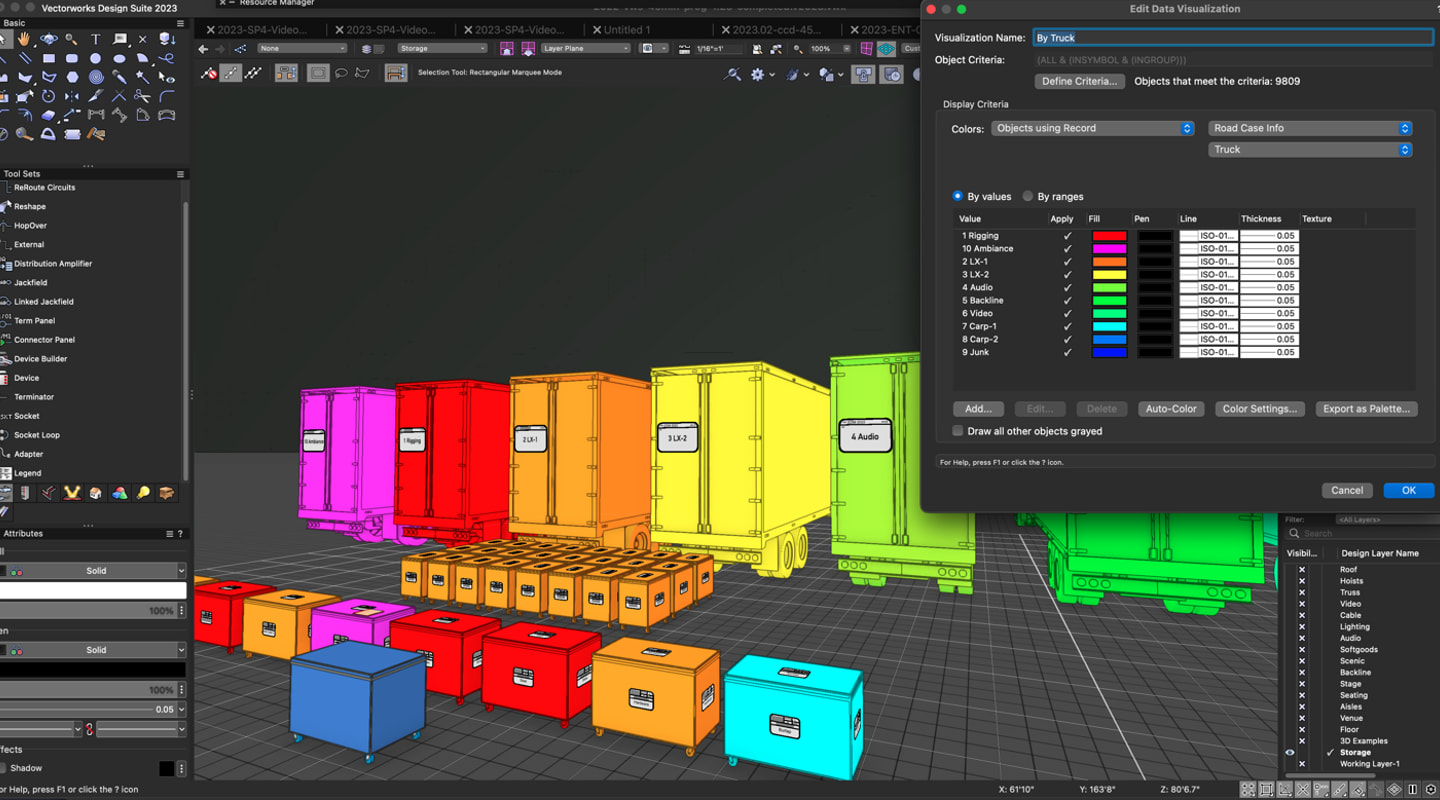
Task: Open the Basic palette menu
Action: tap(180, 23)
